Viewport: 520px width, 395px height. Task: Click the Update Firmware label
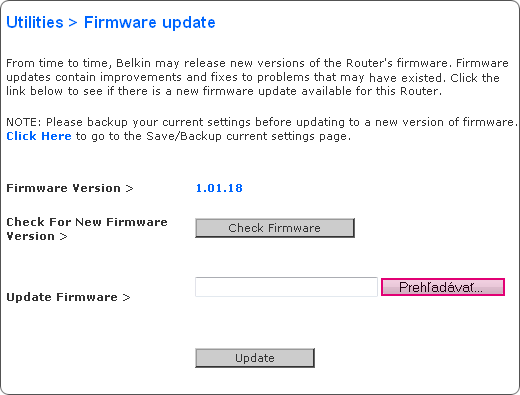tap(62, 297)
